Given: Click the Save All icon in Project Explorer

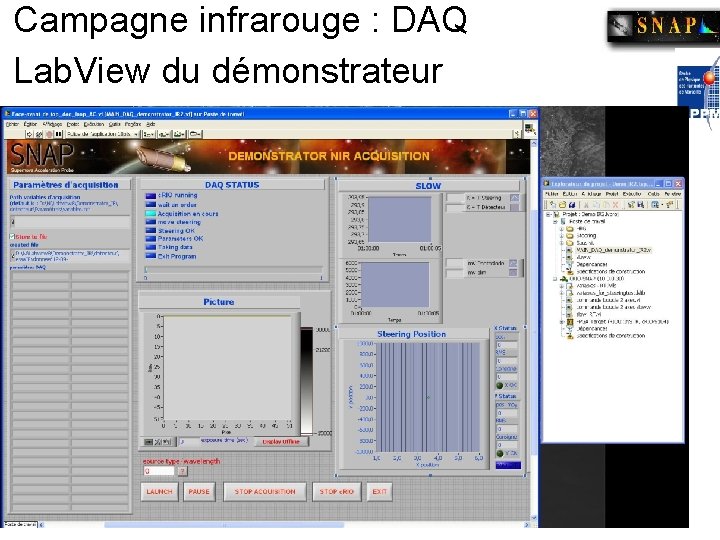Looking at the screenshot, I should point(572,205).
